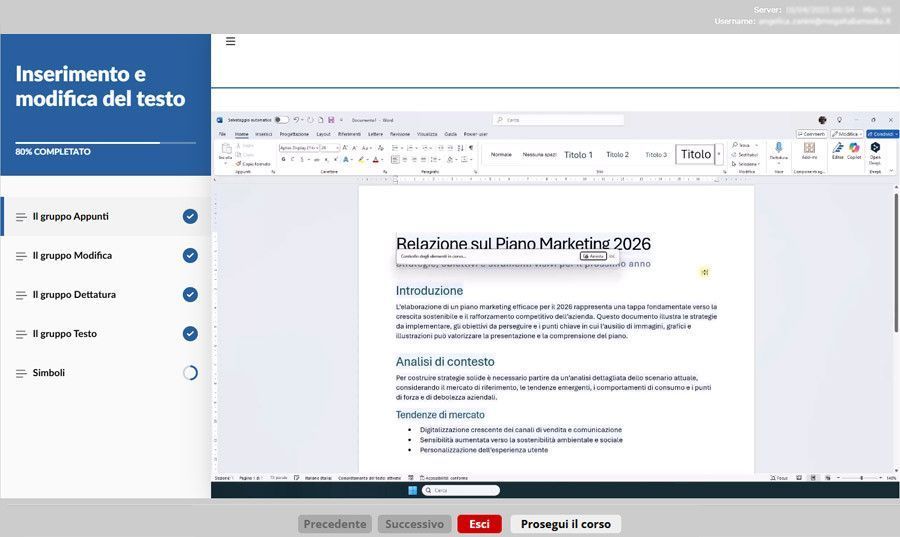Click the Save icon in title bar

click(x=331, y=120)
